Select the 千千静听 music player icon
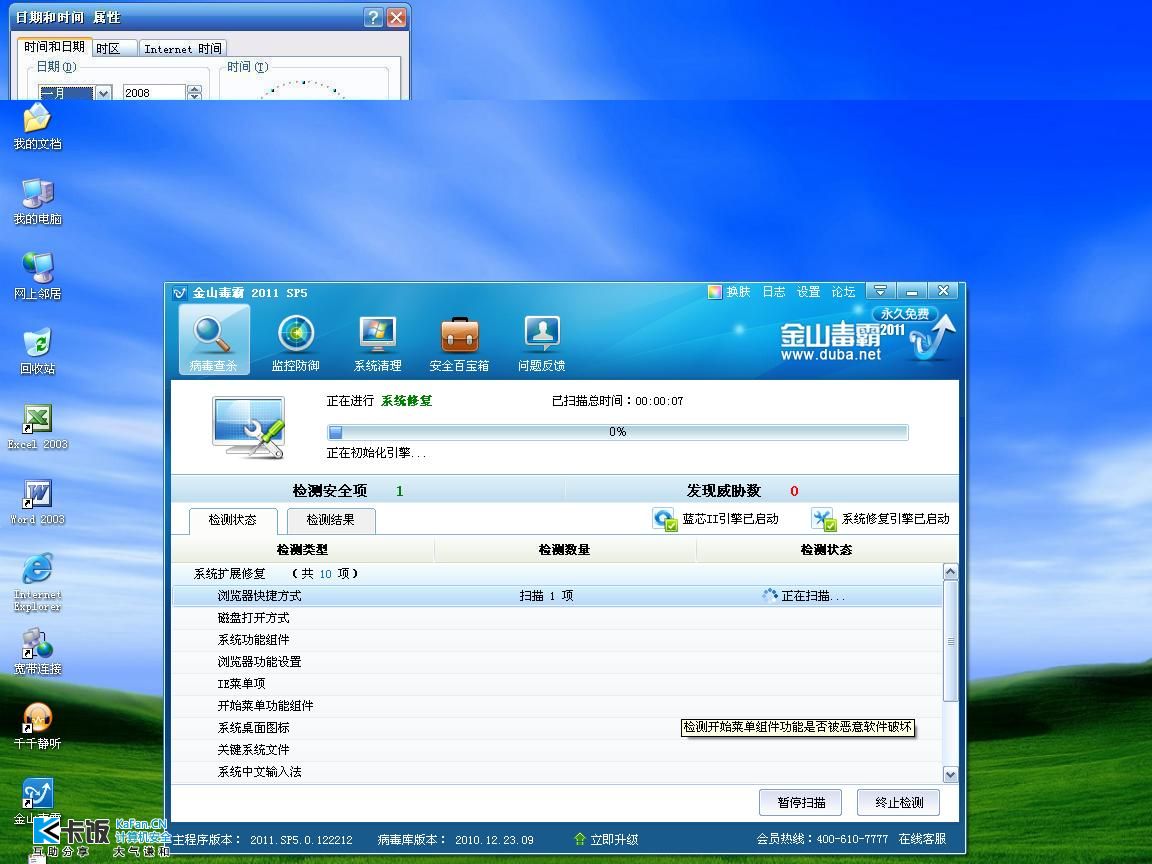 coord(37,727)
